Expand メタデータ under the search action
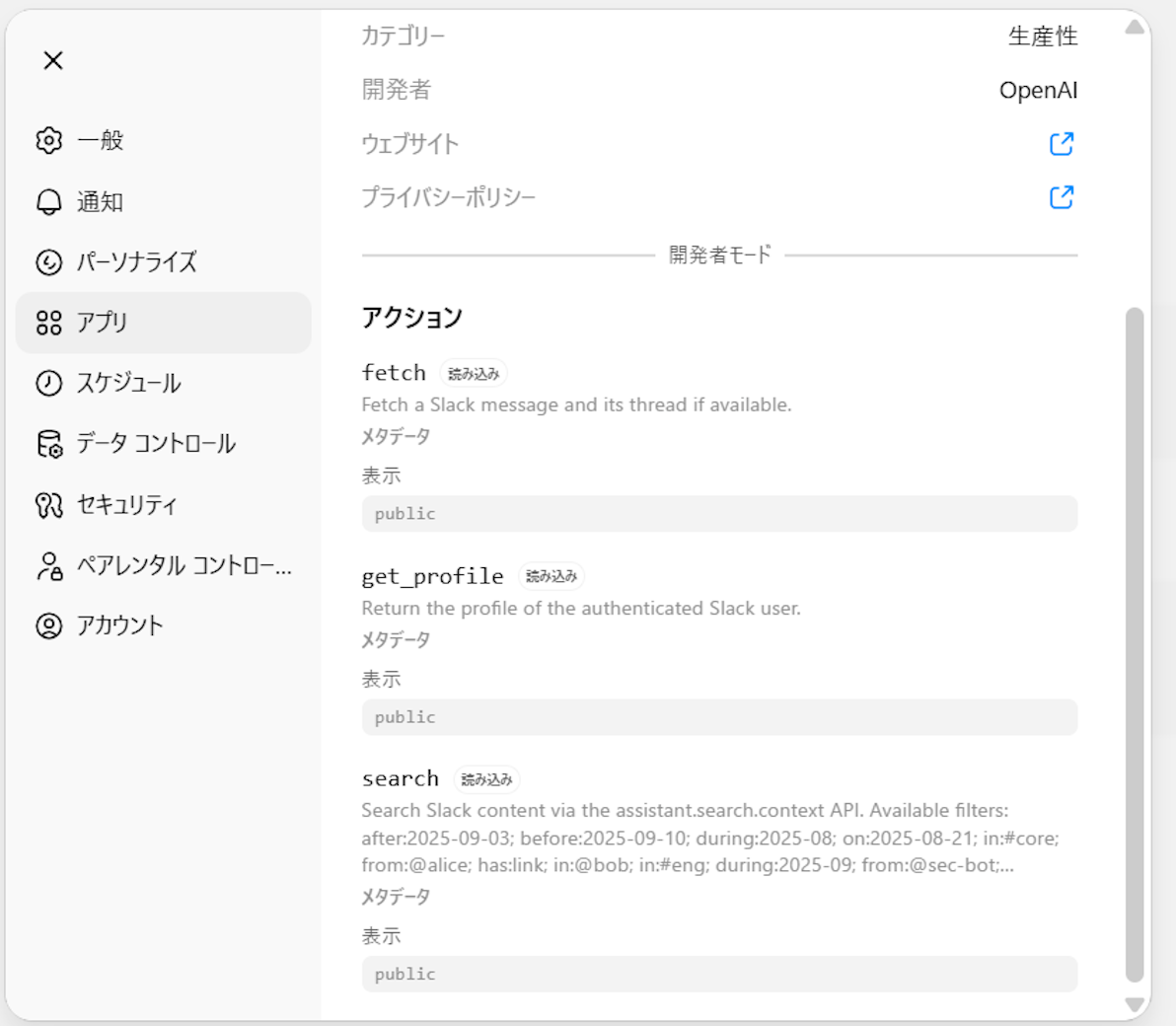The width and height of the screenshot is (1176, 1026). click(x=396, y=897)
